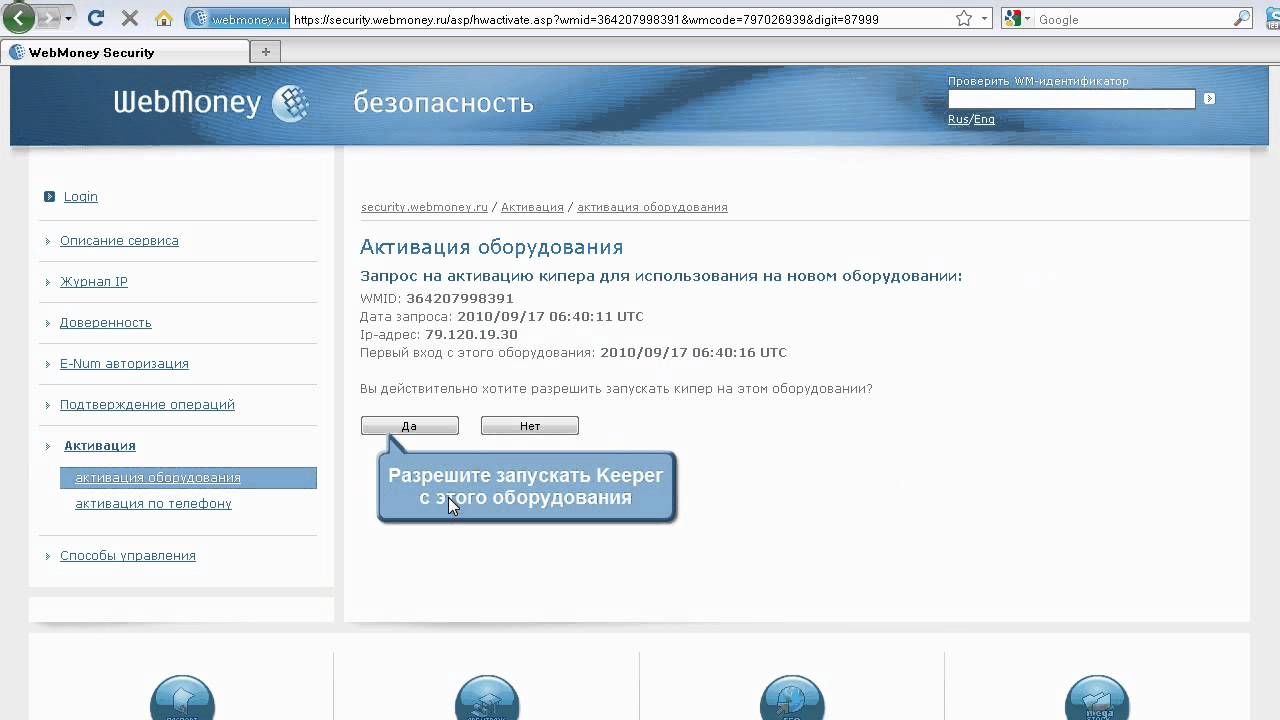Click security.webmoney.ru breadcrumb link
1280x720 pixels.
coord(424,207)
